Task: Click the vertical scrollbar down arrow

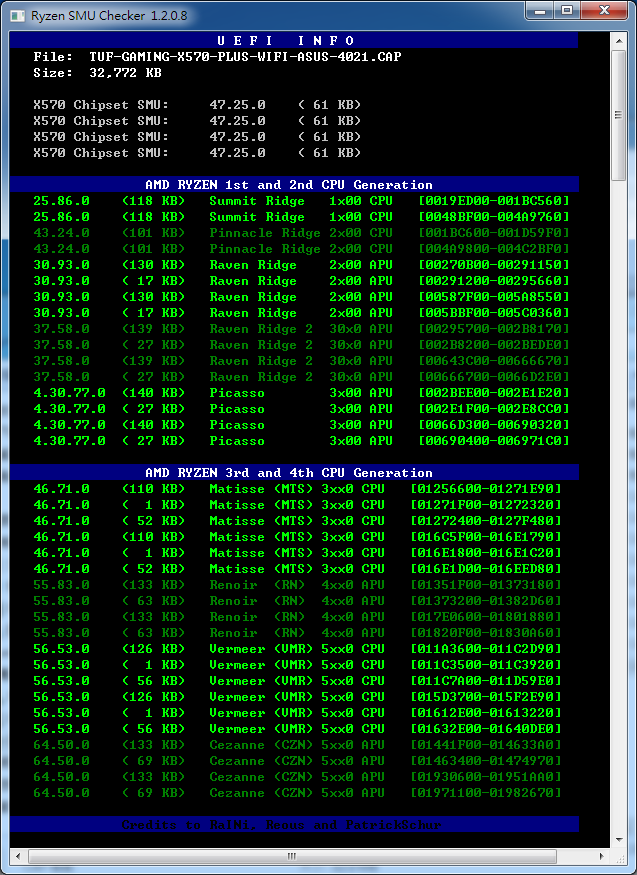Action: pyautogui.click(x=618, y=840)
